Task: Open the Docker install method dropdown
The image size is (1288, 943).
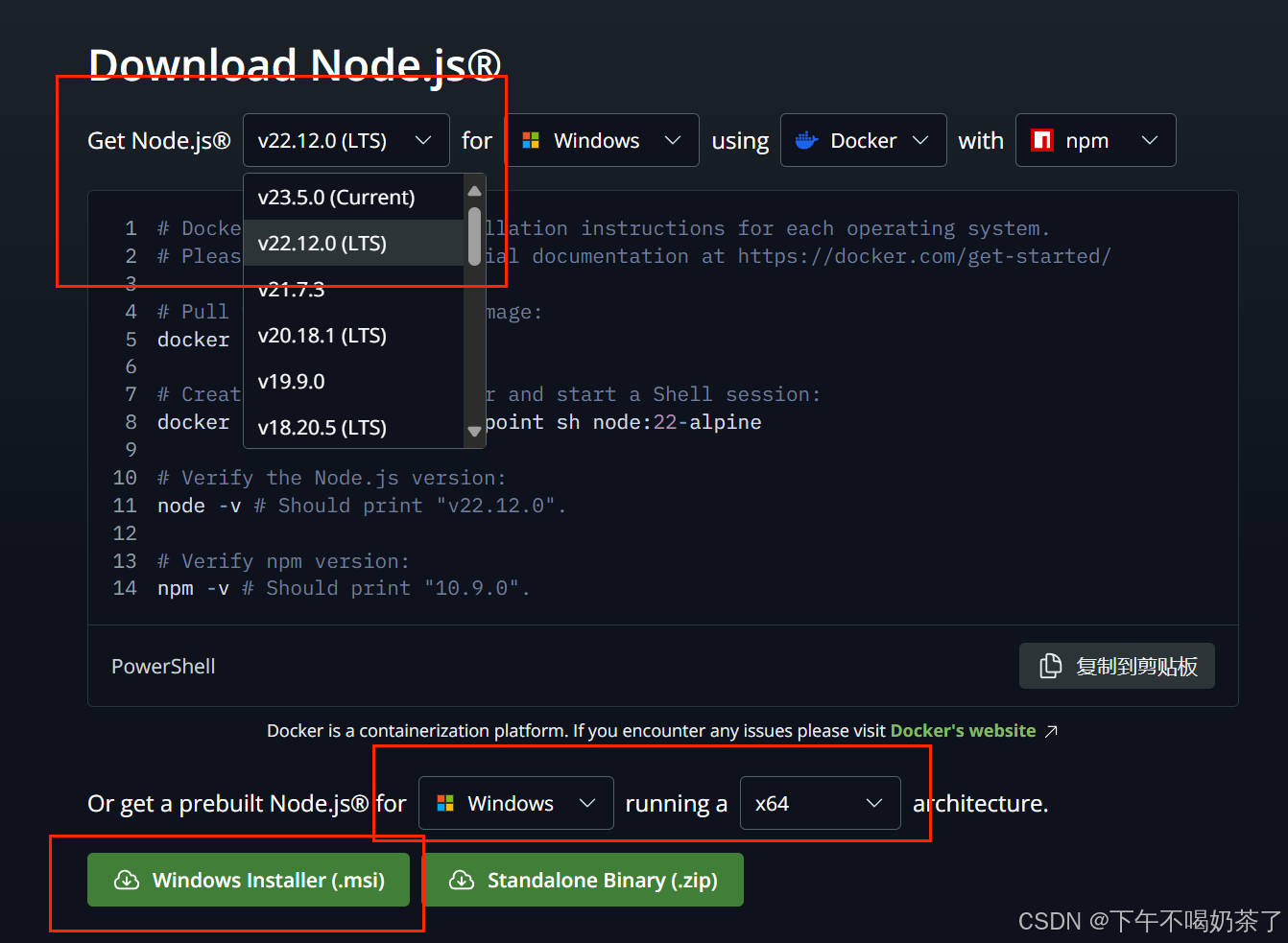Action: coord(863,140)
